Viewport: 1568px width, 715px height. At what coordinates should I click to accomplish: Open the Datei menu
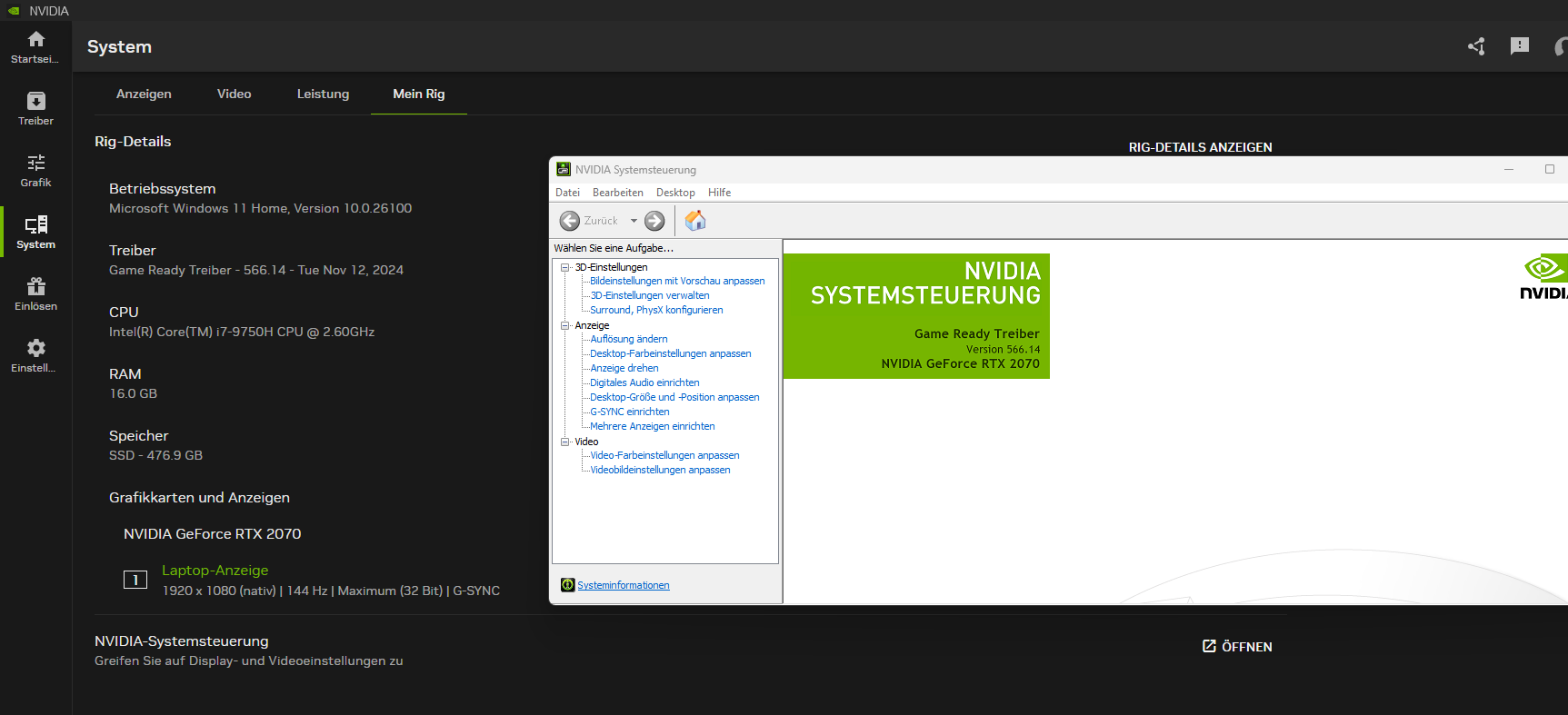[567, 193]
